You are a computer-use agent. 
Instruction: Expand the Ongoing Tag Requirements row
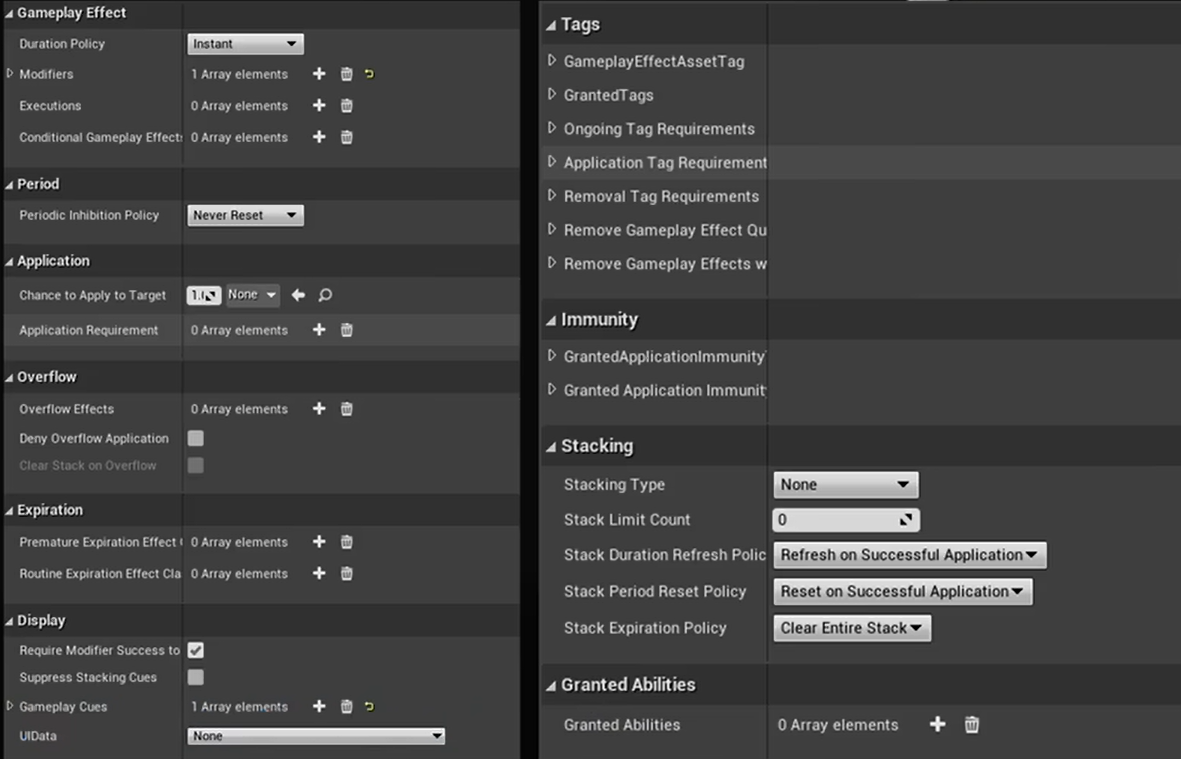(x=552, y=129)
